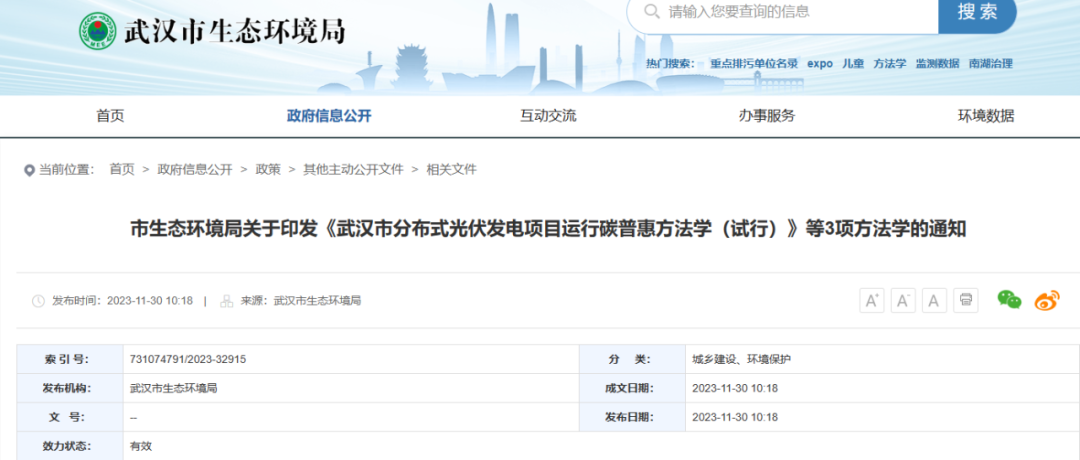Select hot search link 方法学
The image size is (1080, 460).
pyautogui.click(x=889, y=64)
